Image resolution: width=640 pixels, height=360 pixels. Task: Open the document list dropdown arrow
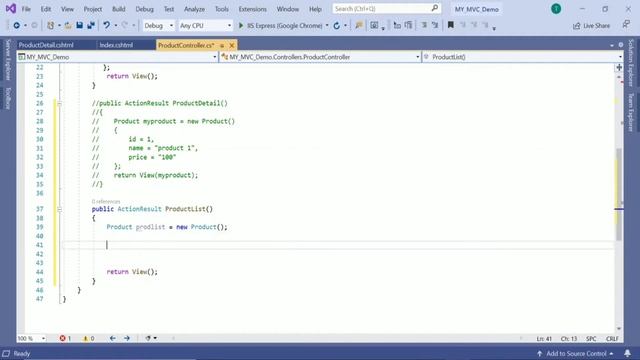coord(612,45)
